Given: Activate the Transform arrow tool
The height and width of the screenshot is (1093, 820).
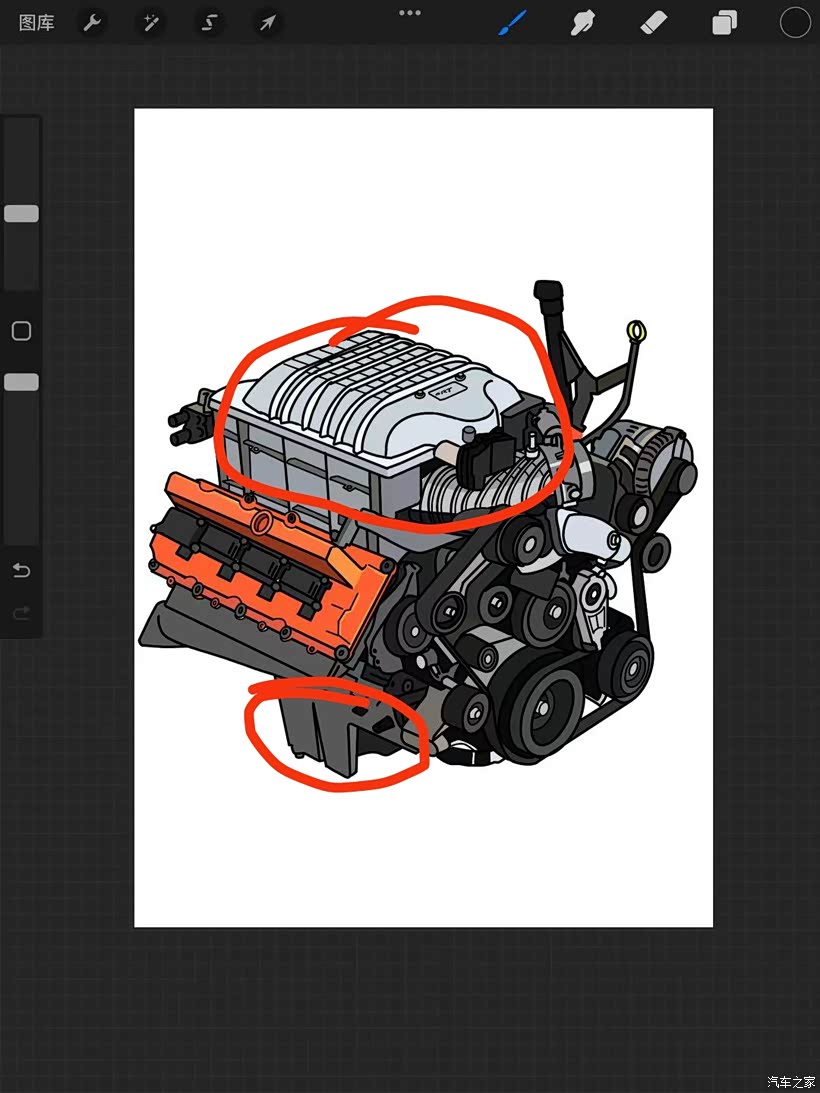Looking at the screenshot, I should [267, 23].
